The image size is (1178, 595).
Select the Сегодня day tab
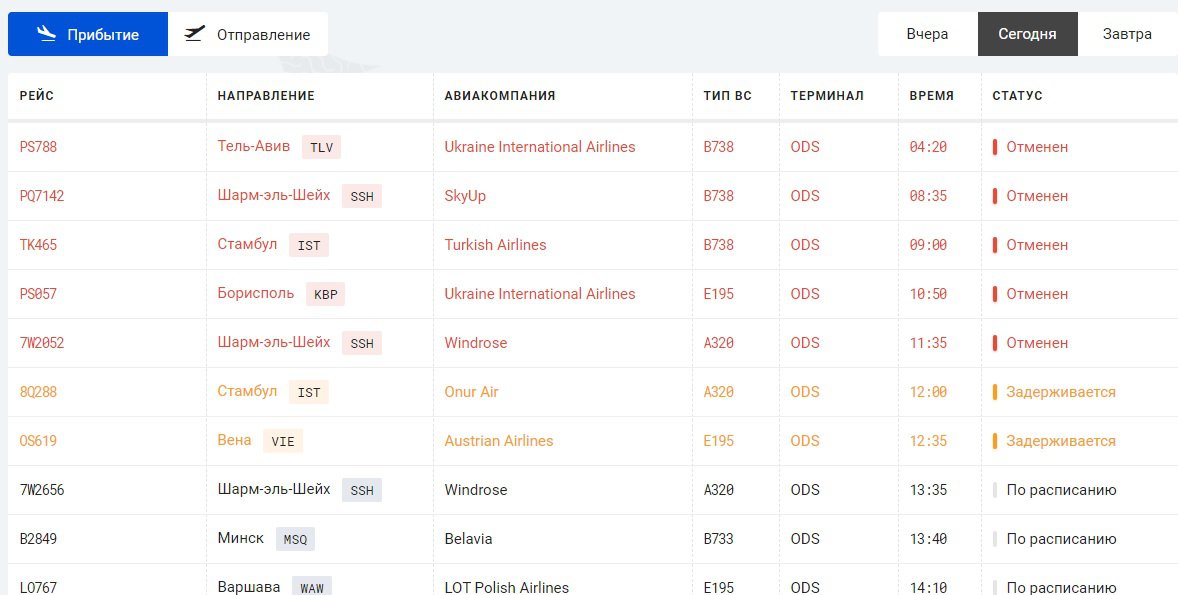tap(1027, 34)
